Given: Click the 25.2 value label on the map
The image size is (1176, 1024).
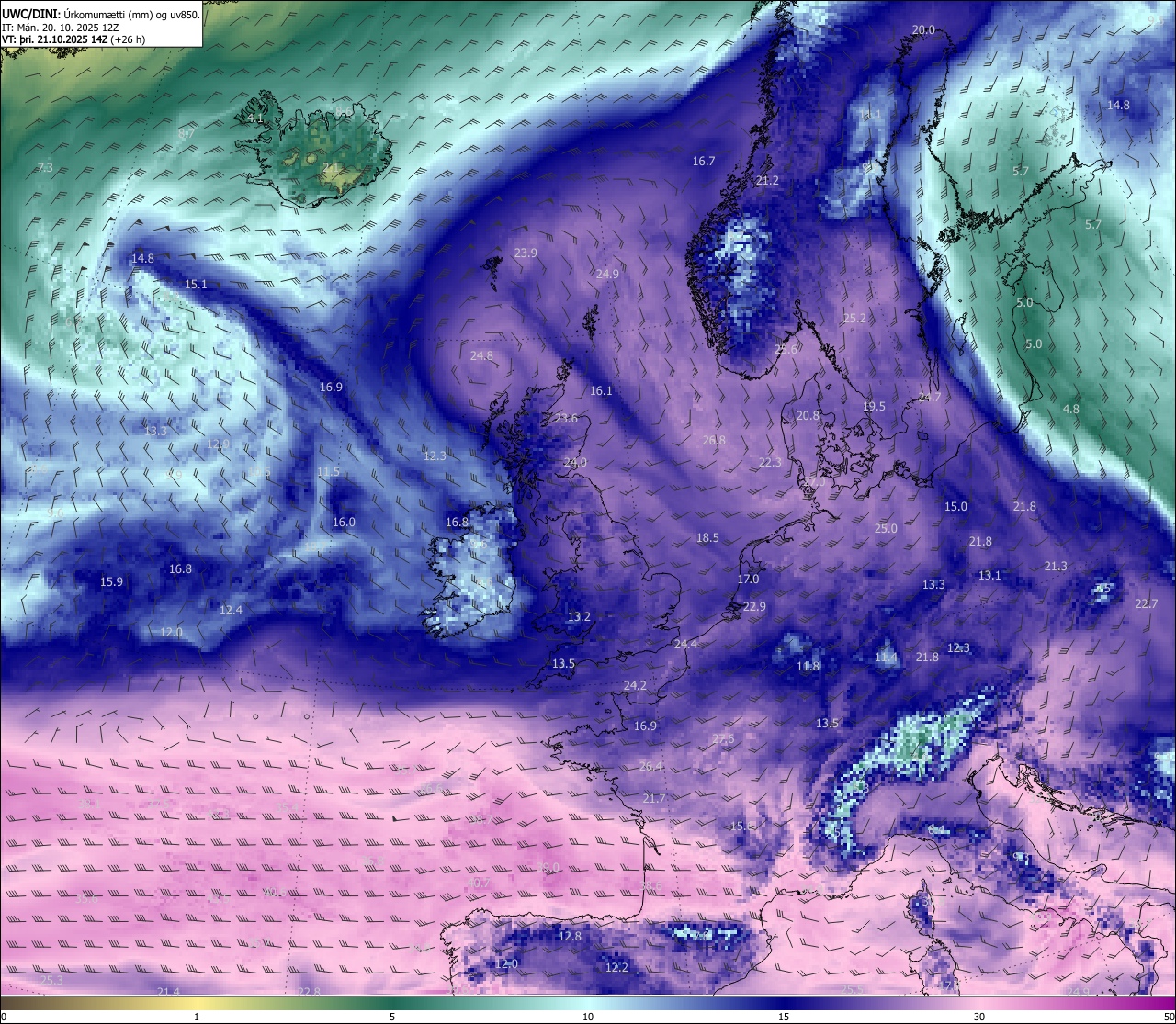Looking at the screenshot, I should pyautogui.click(x=854, y=319).
